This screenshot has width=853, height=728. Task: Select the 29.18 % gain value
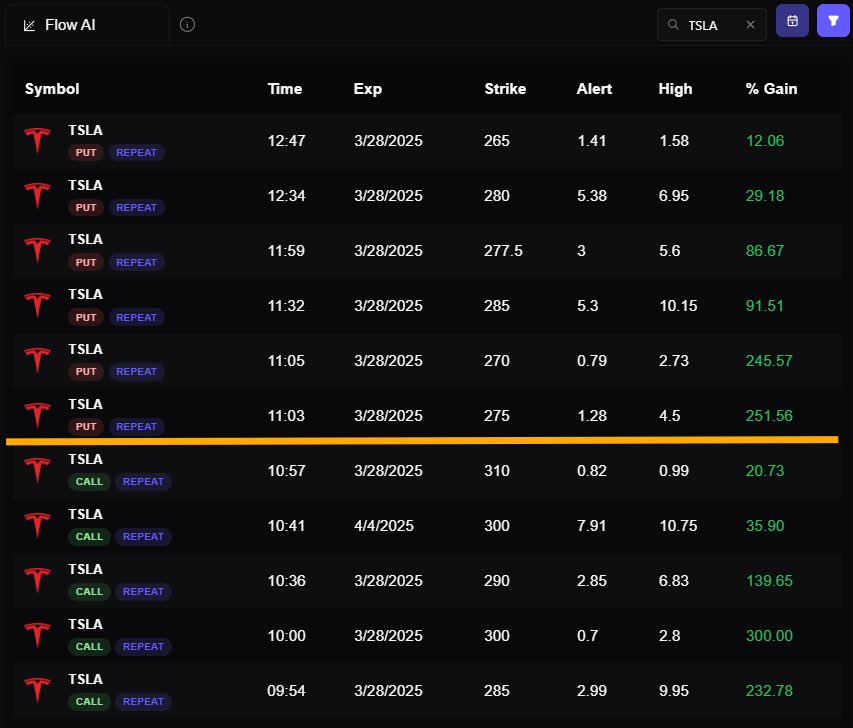click(x=765, y=195)
